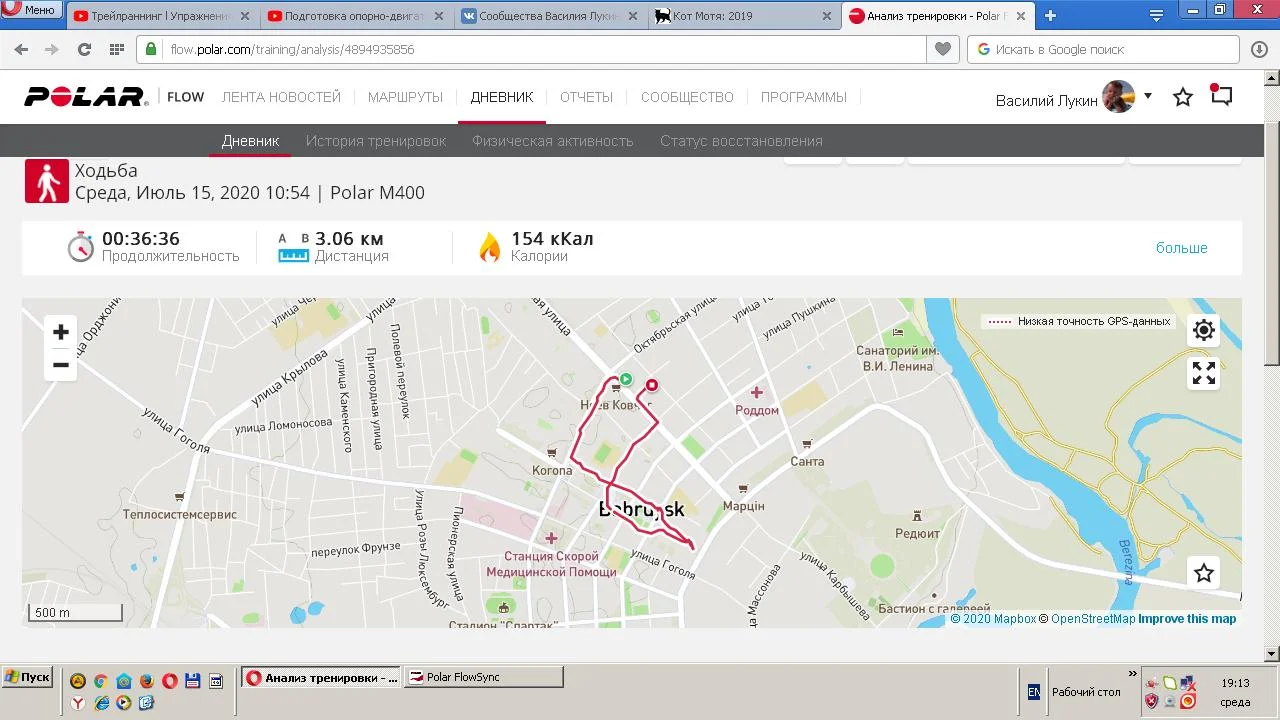Click the 154 кКал calories value
1280x720 pixels.
click(552, 239)
